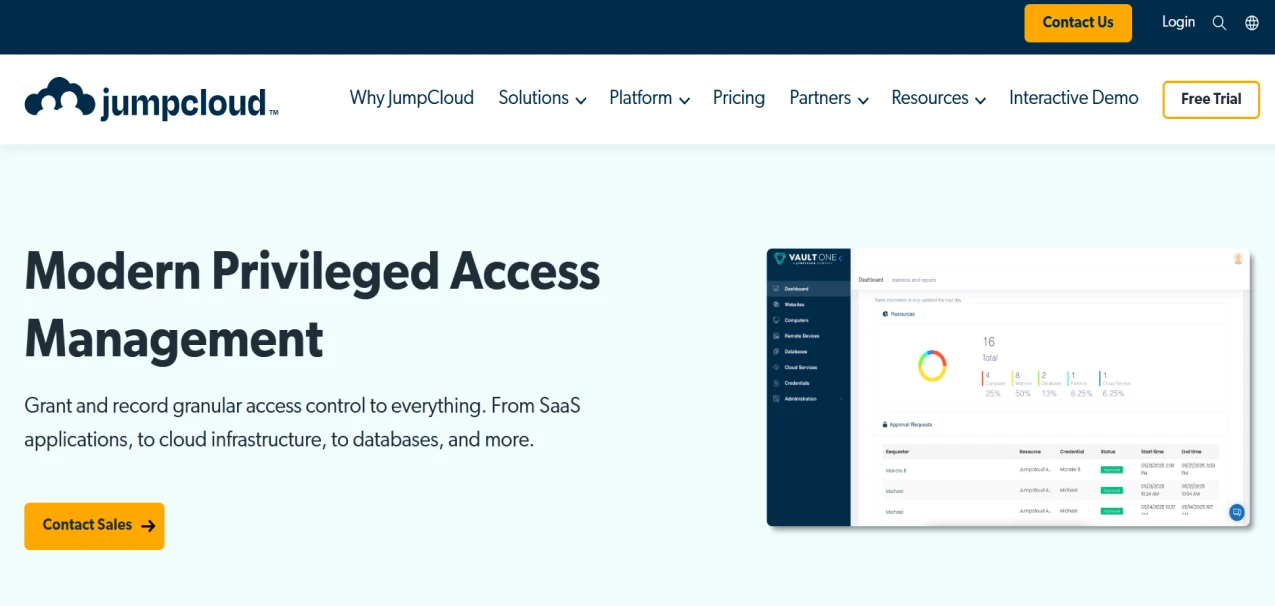This screenshot has width=1275, height=606.
Task: Click the '16 Total' resources count
Action: (990, 349)
